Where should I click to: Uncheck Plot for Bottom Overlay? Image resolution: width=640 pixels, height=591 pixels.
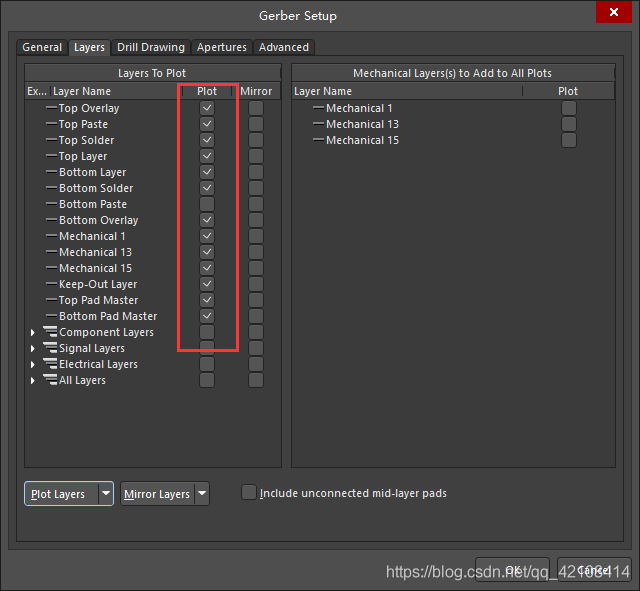coord(207,220)
